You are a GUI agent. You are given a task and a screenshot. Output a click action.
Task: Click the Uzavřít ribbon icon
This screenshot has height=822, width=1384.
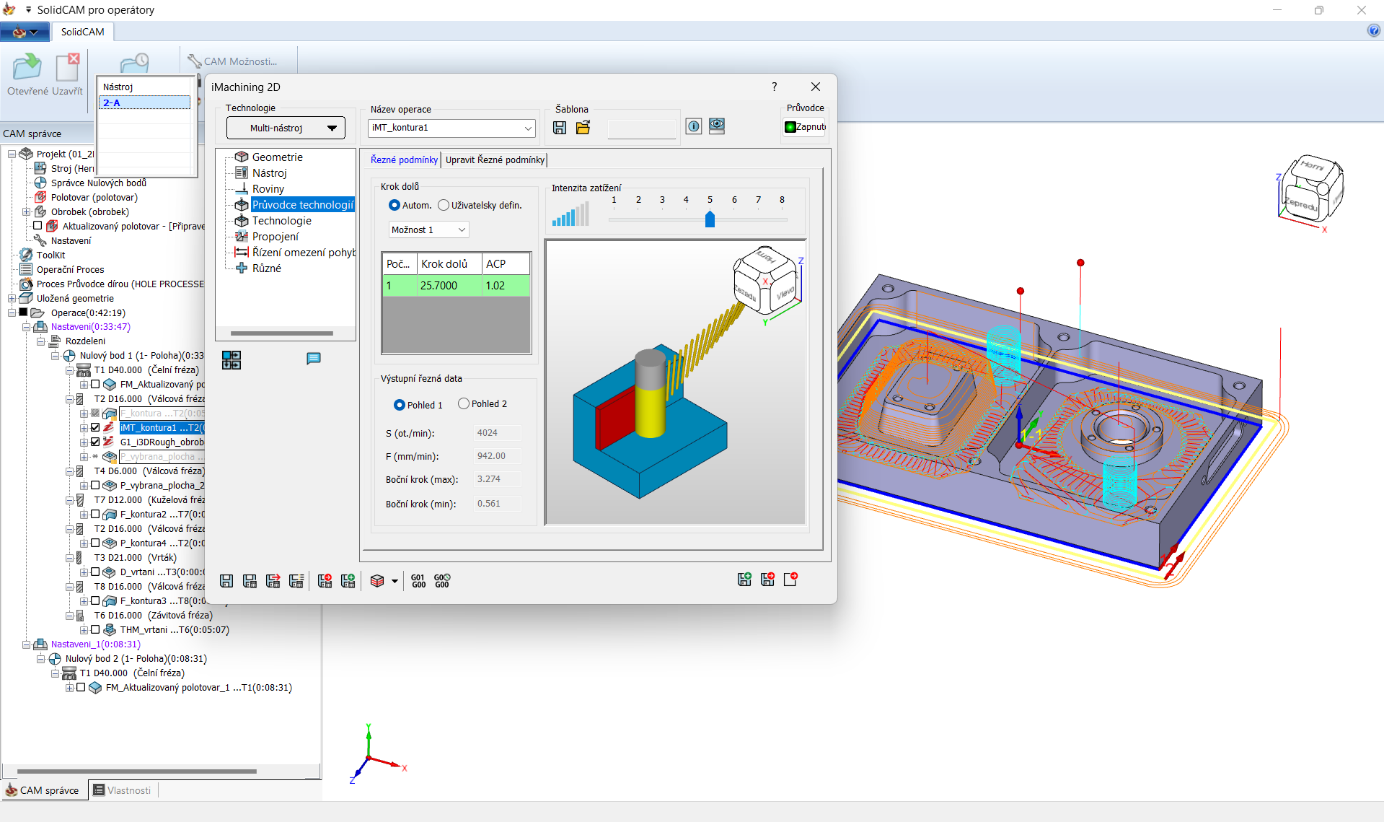click(x=68, y=68)
